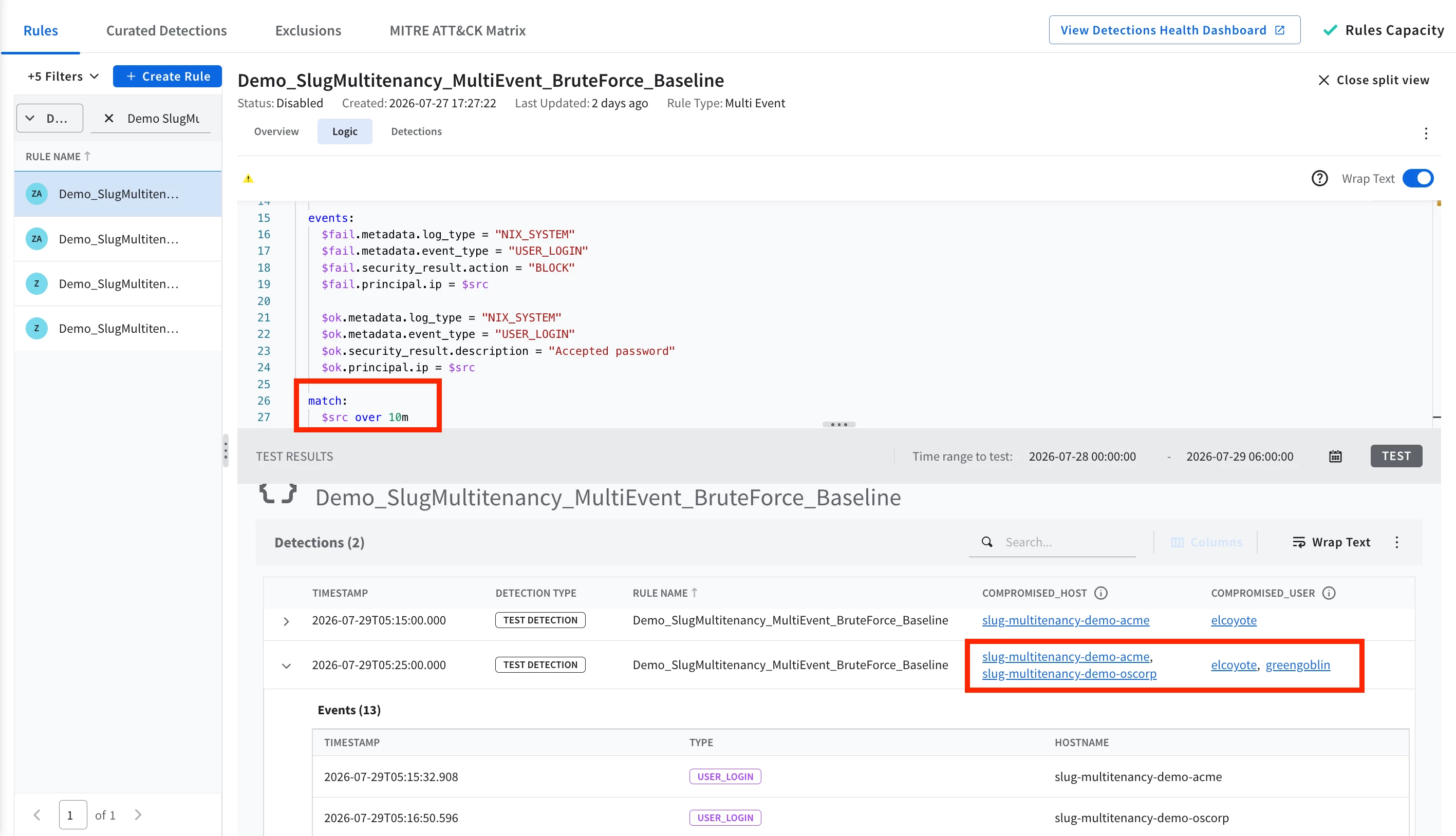
Task: Click USER_LOGIN badge in the 05:15:32.908 event
Action: 725,777
